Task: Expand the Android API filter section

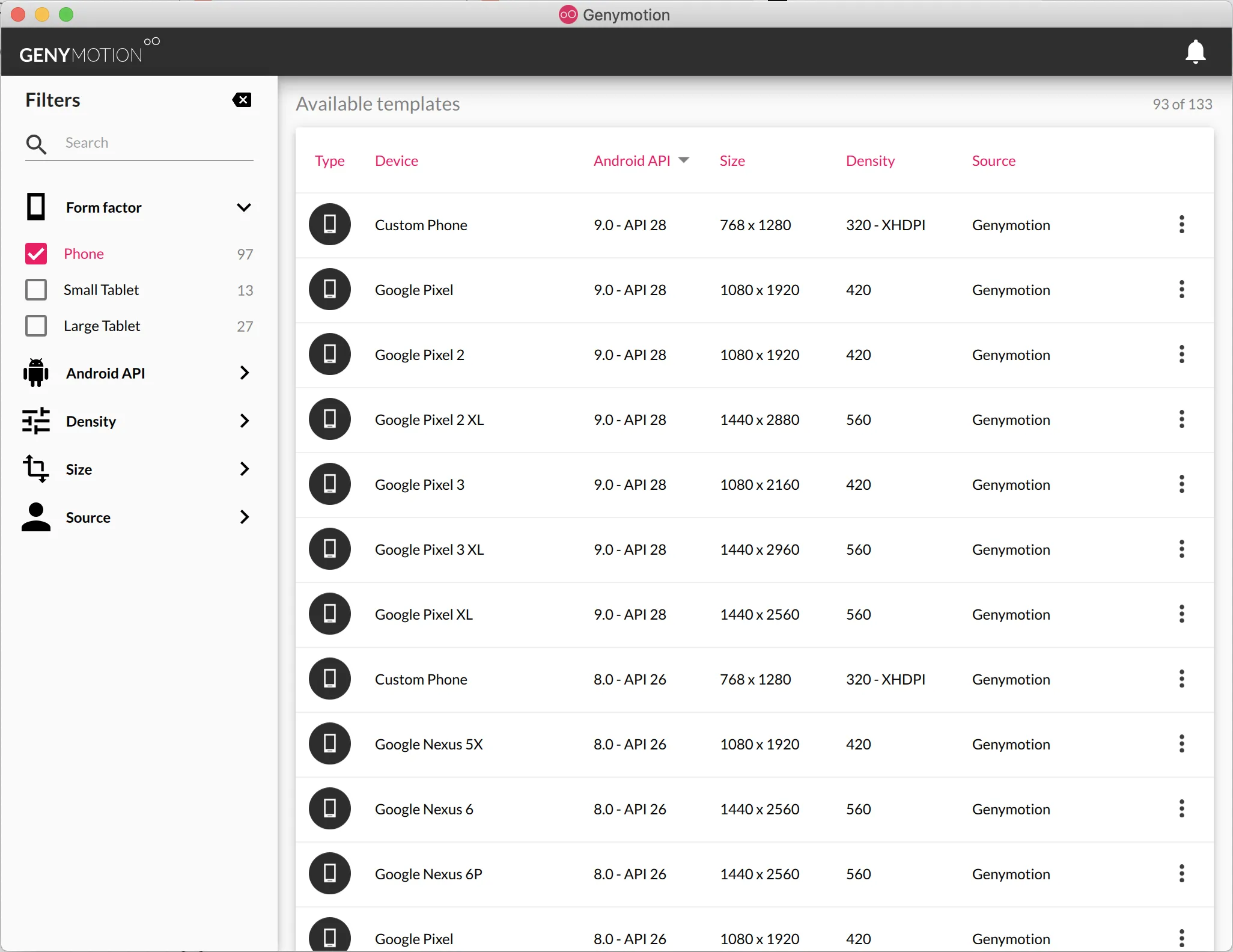Action: tap(243, 373)
